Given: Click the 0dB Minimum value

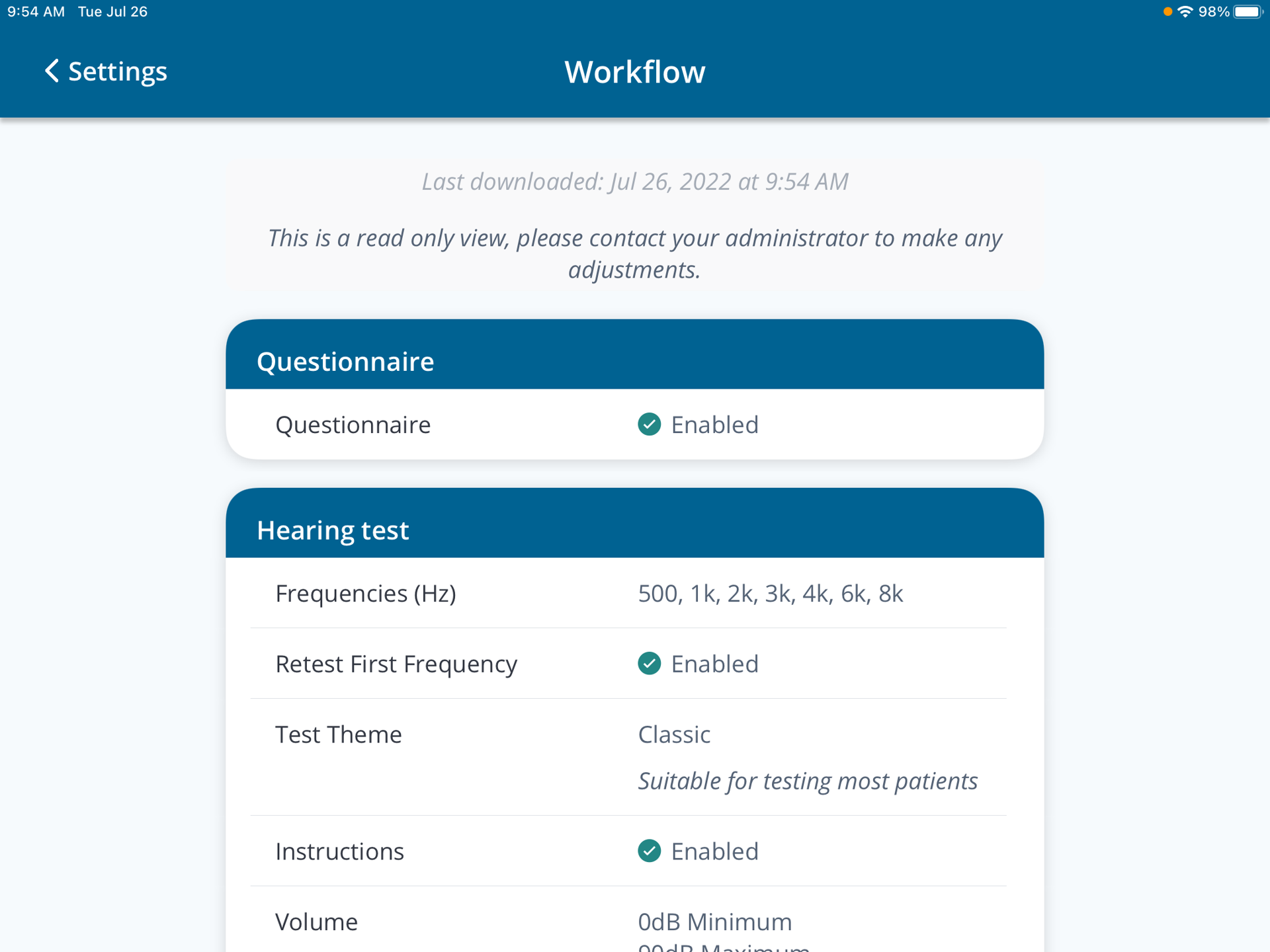Looking at the screenshot, I should (715, 922).
